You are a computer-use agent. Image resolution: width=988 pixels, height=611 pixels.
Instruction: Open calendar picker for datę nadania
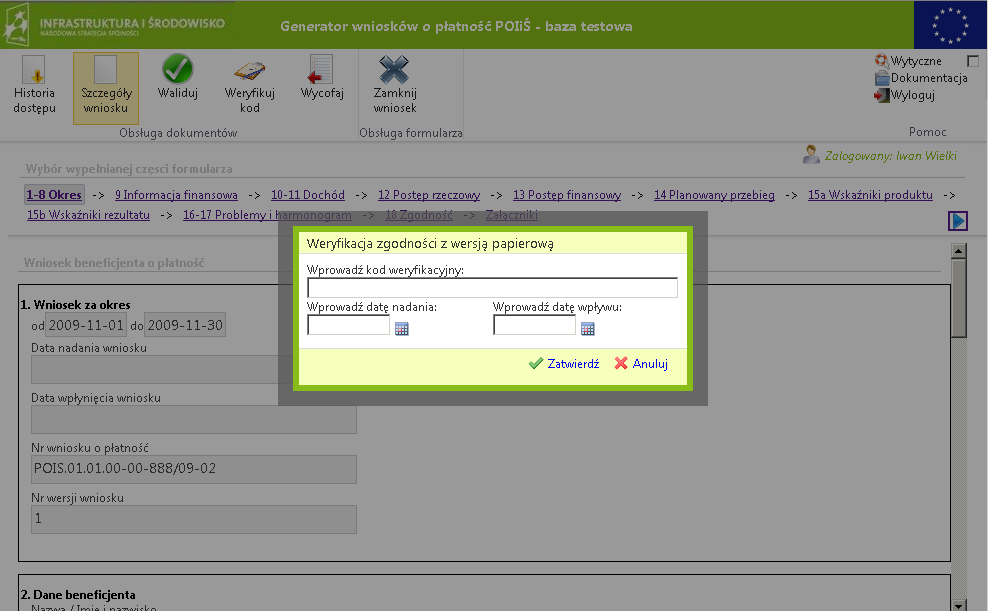pos(401,328)
